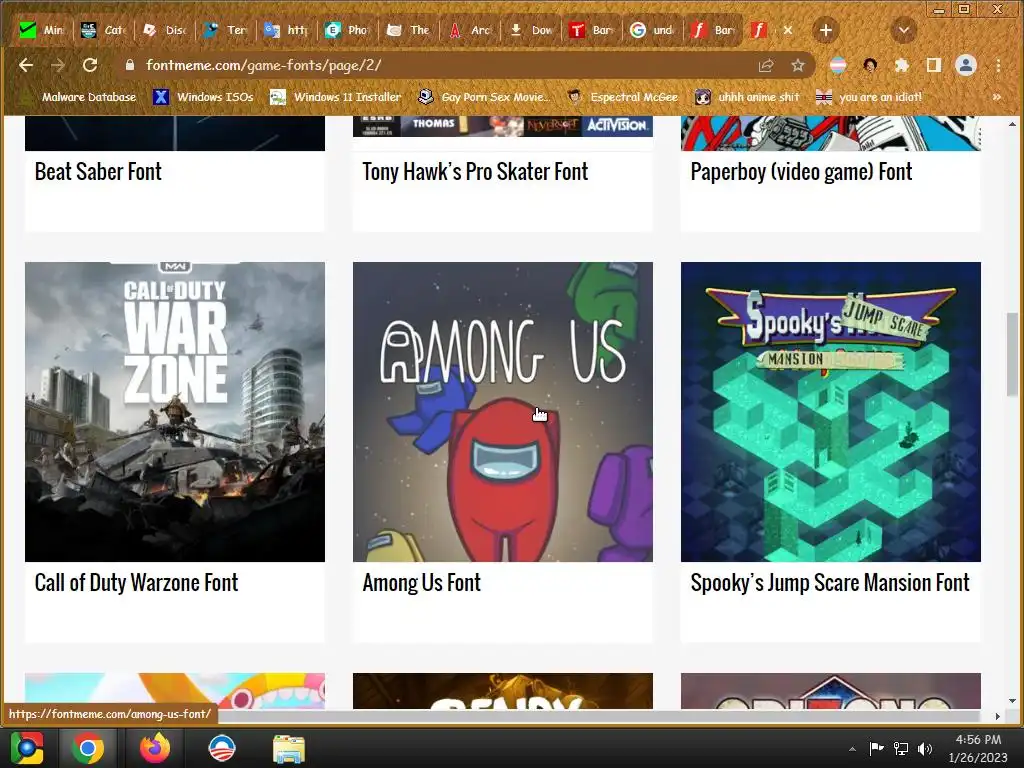Screen dimensions: 1024x768
Task: Open a new browser tab
Action: coord(825,30)
